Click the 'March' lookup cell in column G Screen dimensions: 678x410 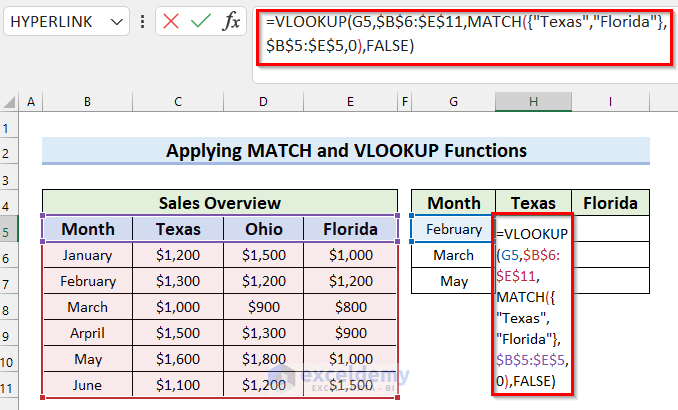coord(454,255)
